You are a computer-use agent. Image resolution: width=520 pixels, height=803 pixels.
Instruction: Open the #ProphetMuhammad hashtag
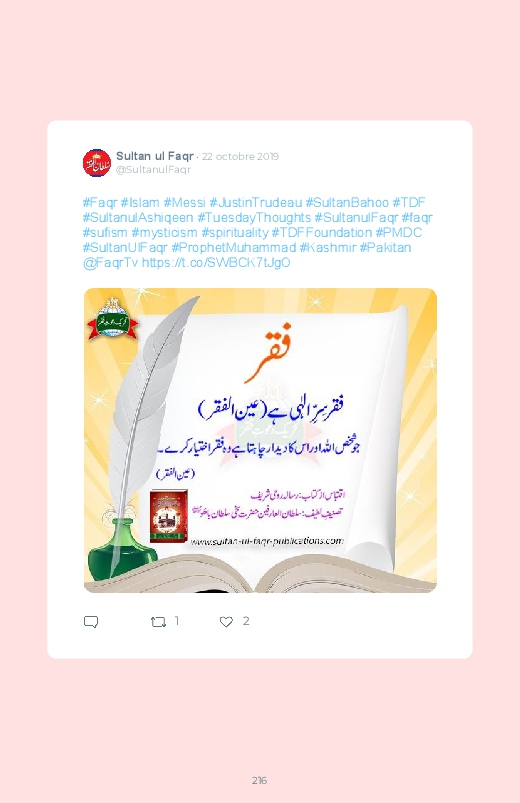click(234, 248)
